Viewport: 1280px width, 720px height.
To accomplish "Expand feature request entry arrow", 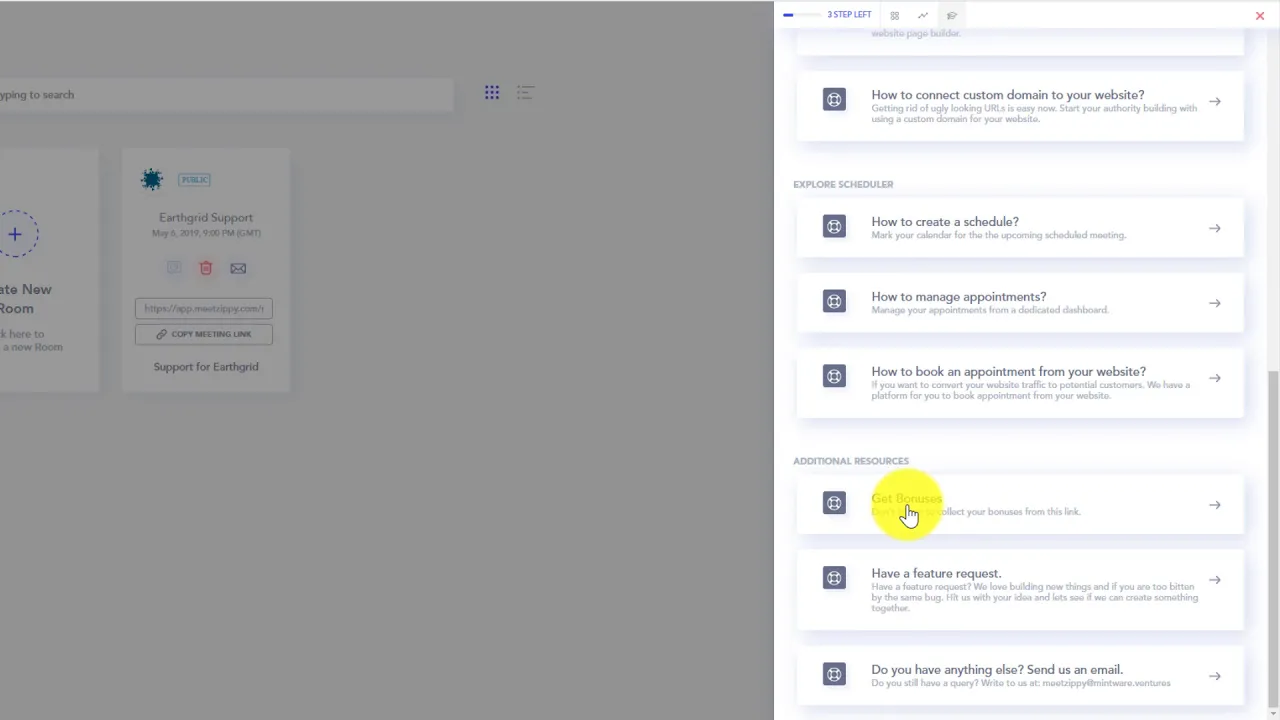I will [1214, 580].
